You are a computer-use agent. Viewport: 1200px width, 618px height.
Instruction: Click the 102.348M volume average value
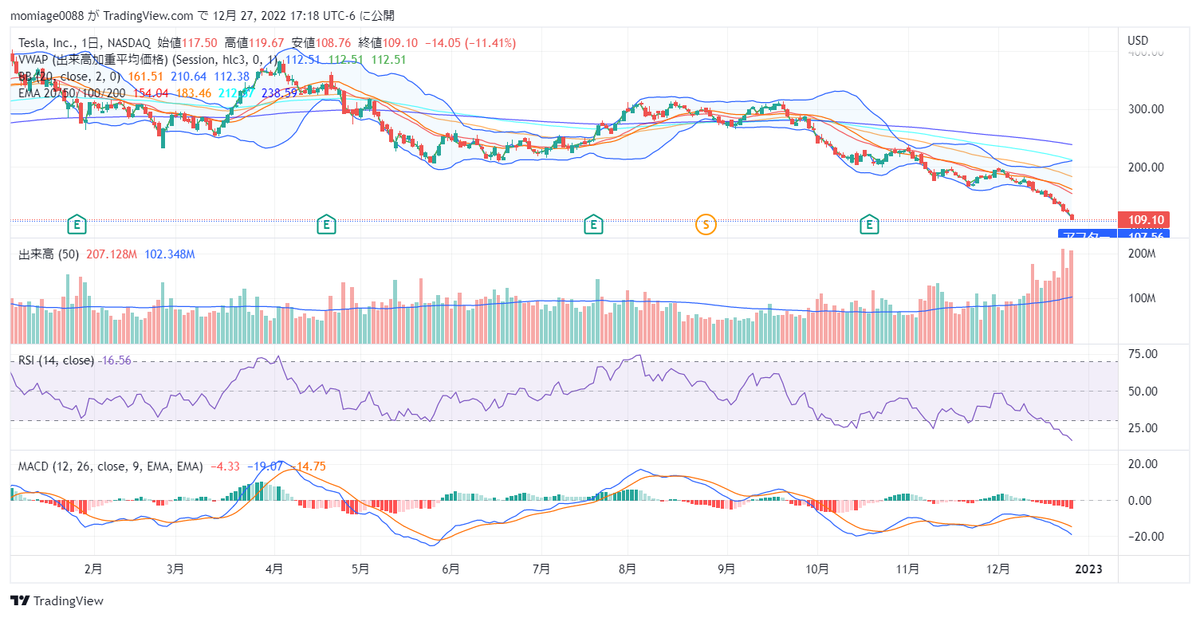[170, 255]
